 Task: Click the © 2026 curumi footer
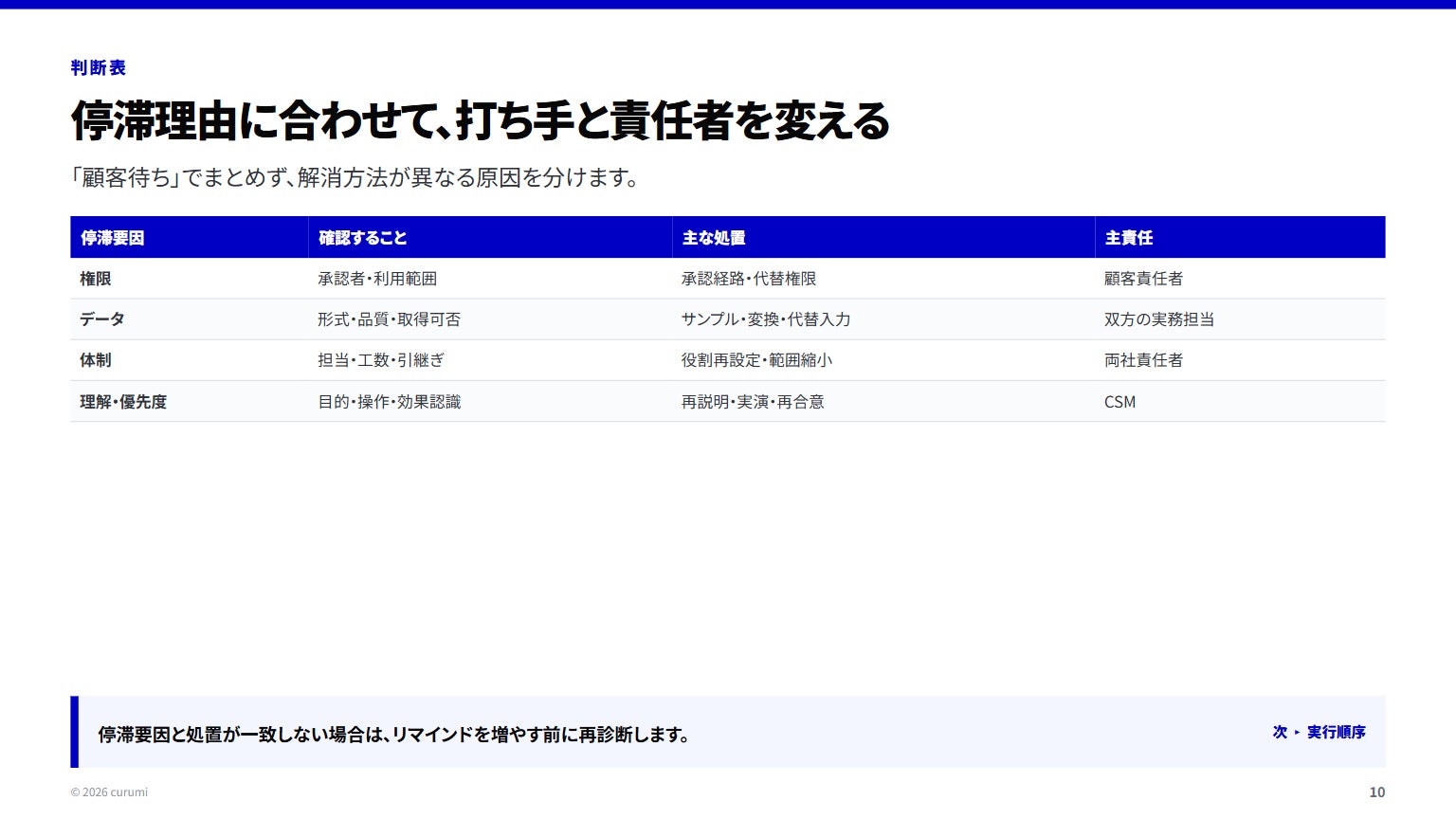109,792
